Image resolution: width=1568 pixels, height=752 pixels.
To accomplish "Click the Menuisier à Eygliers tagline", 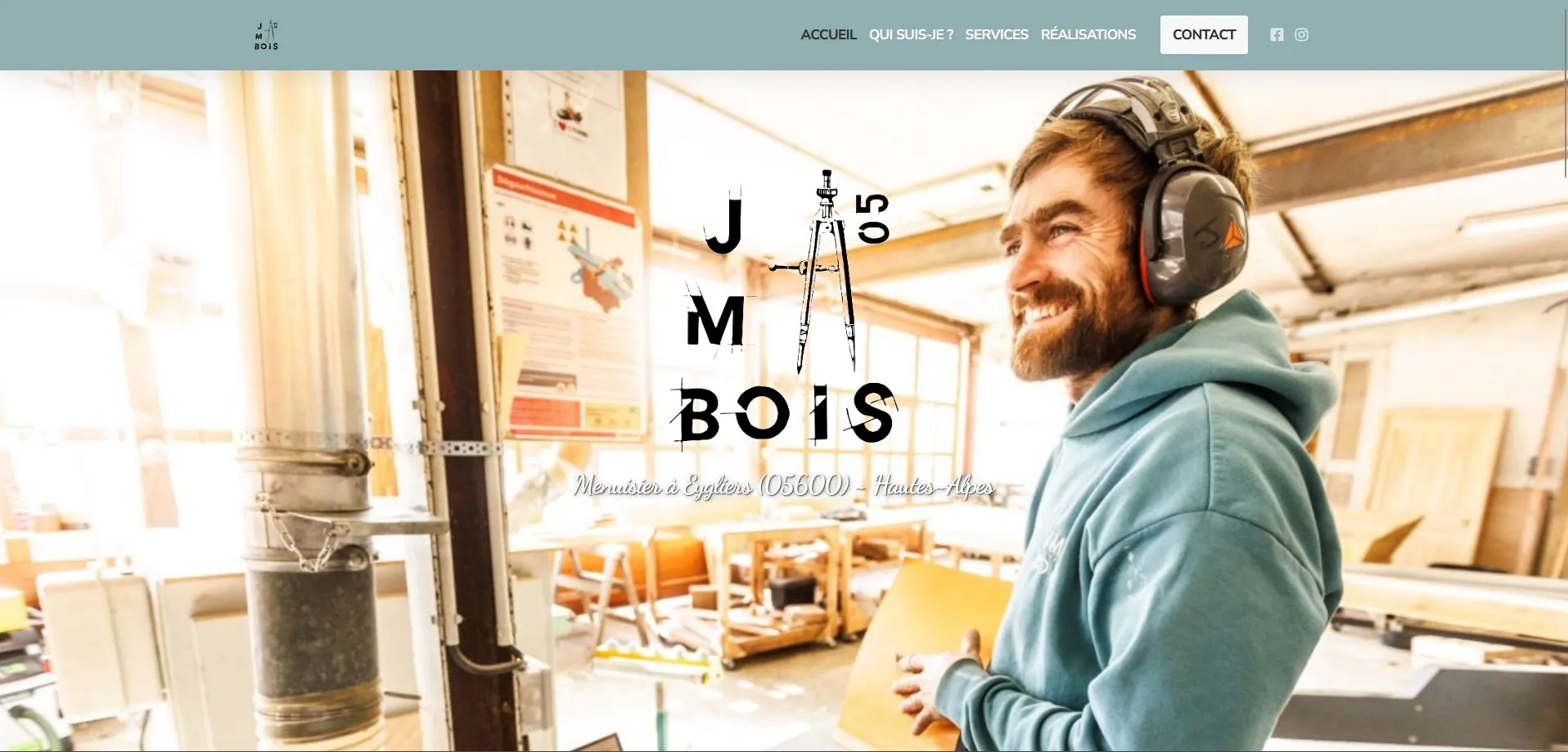I will [783, 486].
